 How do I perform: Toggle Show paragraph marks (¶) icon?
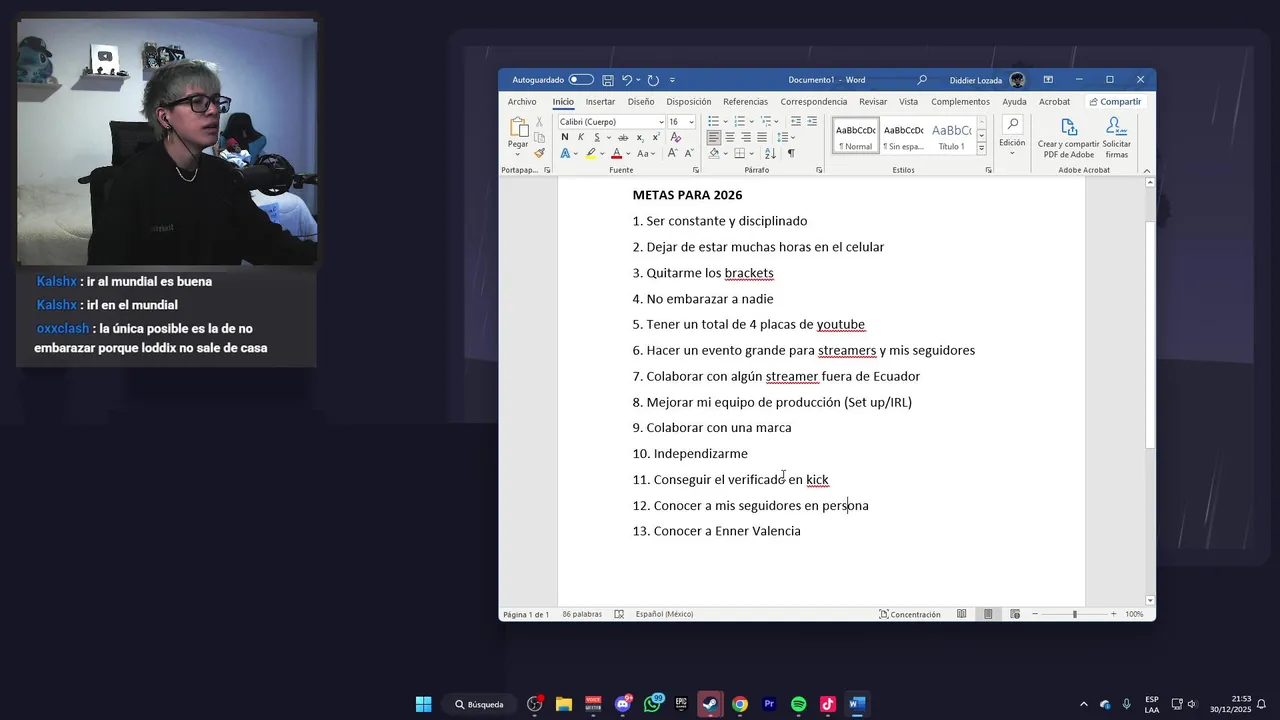791,154
